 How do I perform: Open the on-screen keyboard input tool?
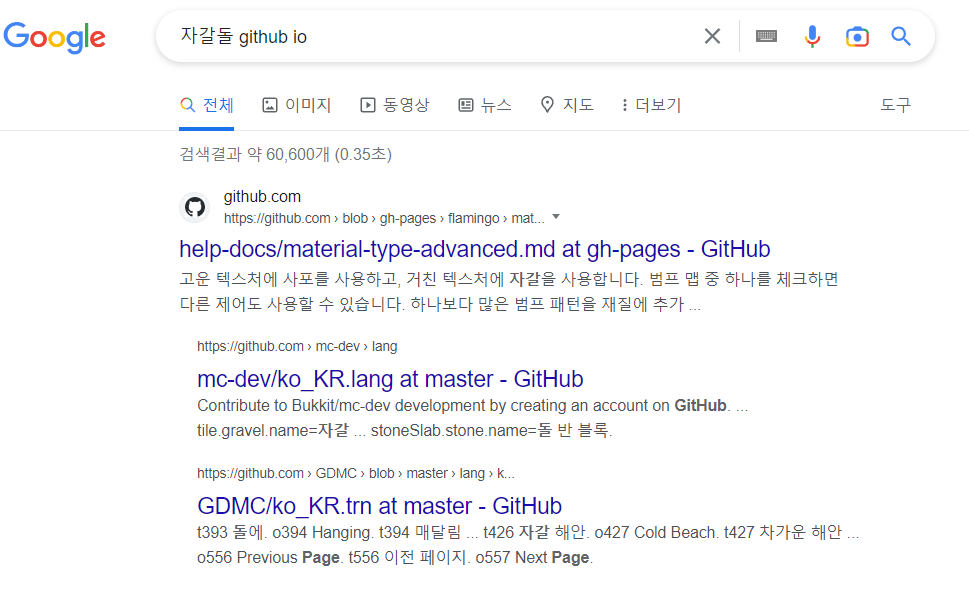click(766, 37)
